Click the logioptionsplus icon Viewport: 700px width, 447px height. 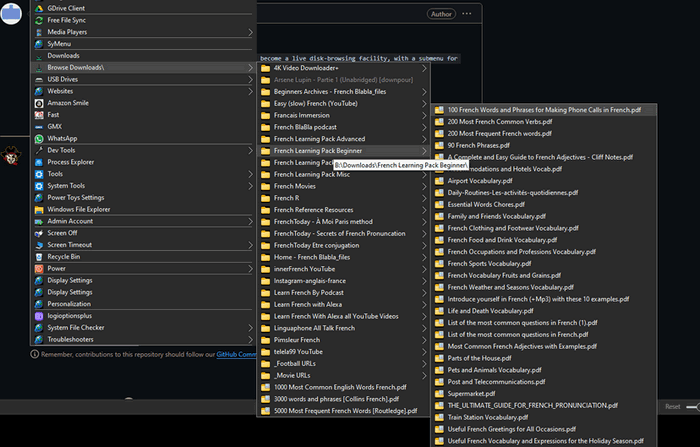click(x=37, y=316)
